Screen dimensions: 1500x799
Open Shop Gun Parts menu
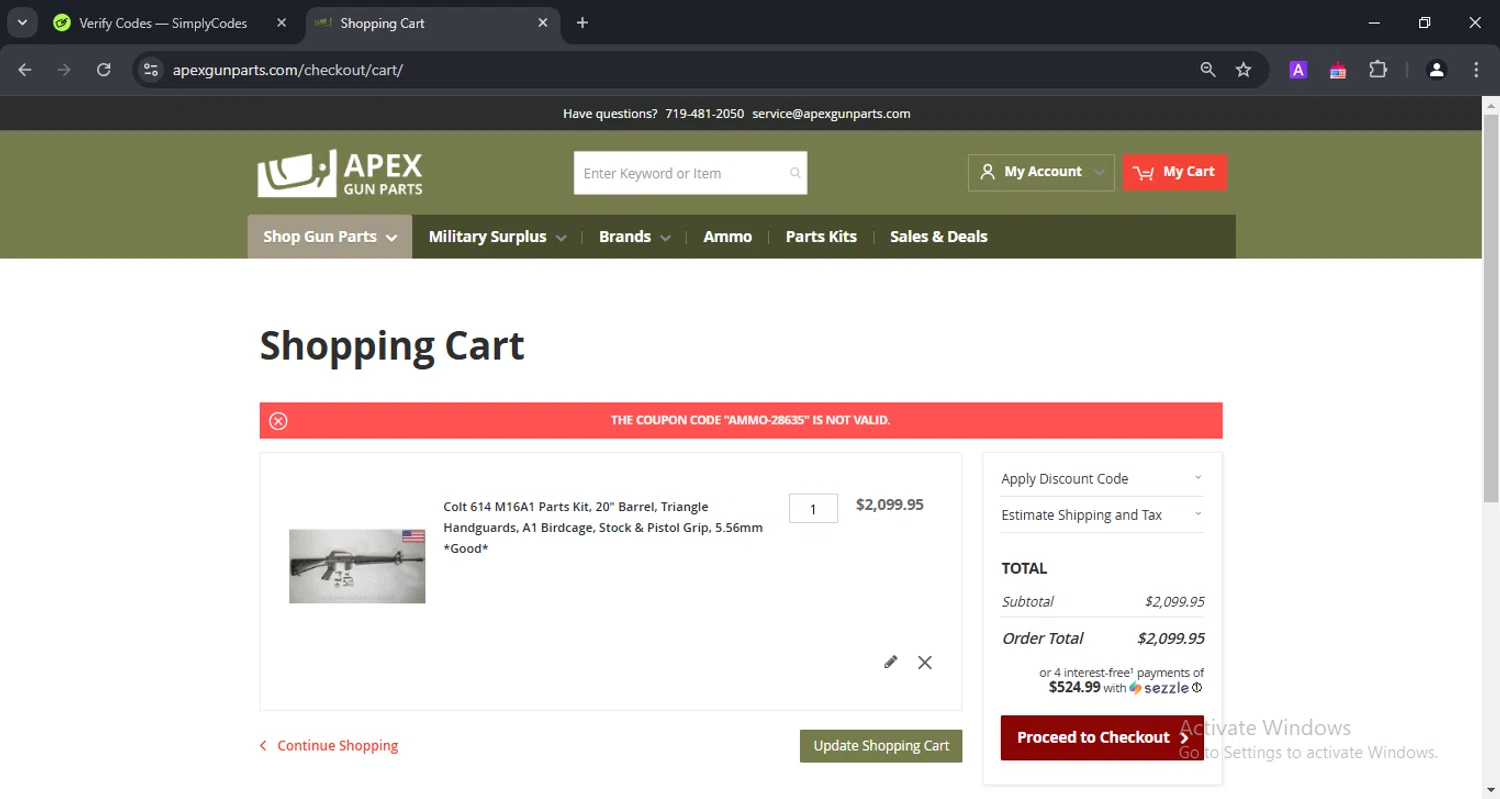click(330, 237)
